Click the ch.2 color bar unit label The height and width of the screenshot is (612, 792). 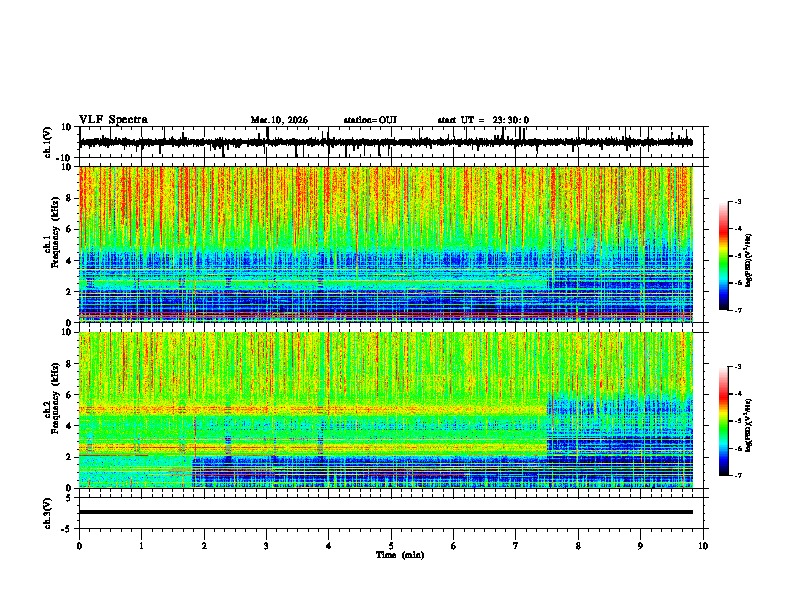pyautogui.click(x=749, y=425)
